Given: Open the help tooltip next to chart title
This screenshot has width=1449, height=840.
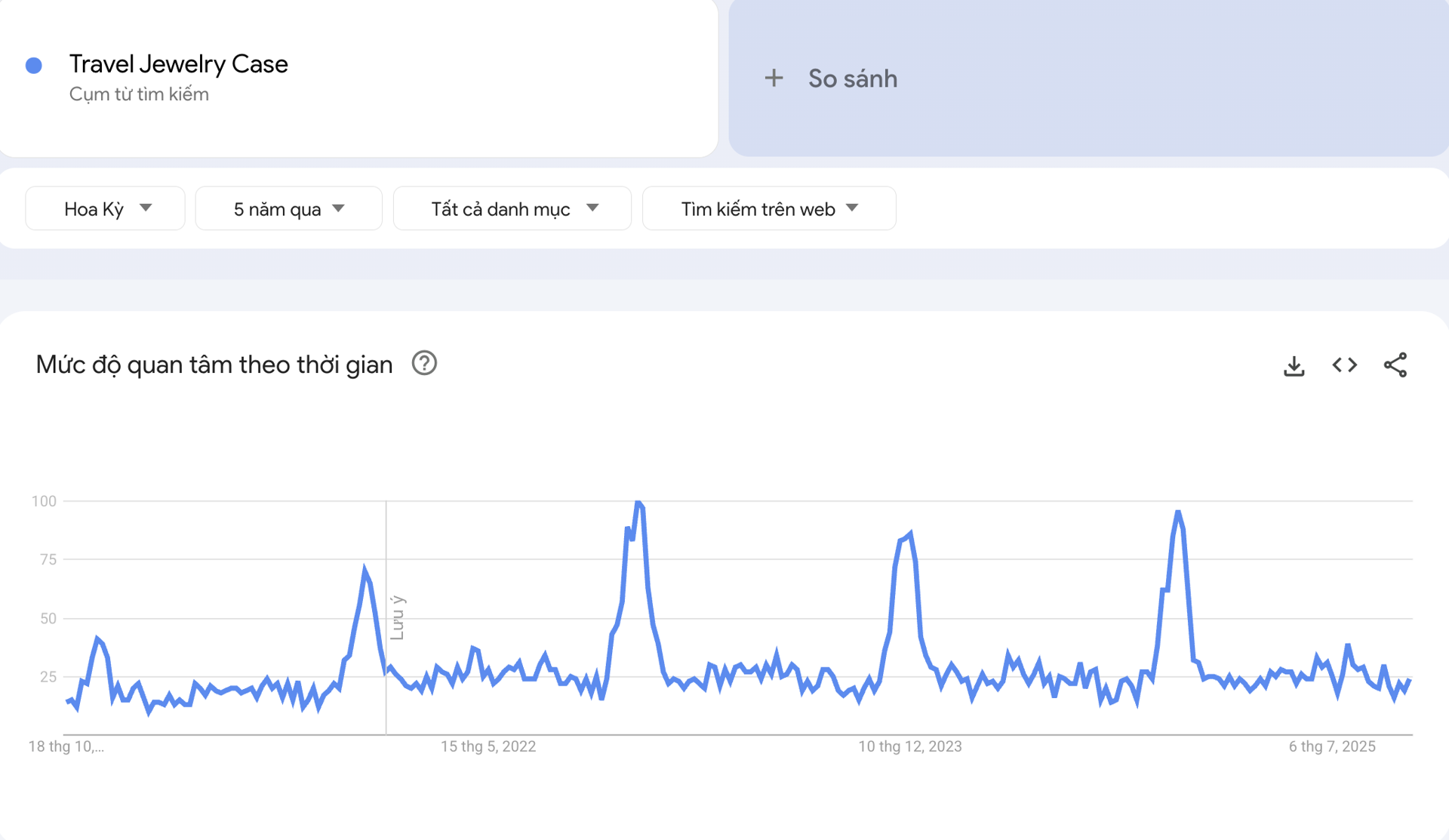Looking at the screenshot, I should pyautogui.click(x=424, y=363).
